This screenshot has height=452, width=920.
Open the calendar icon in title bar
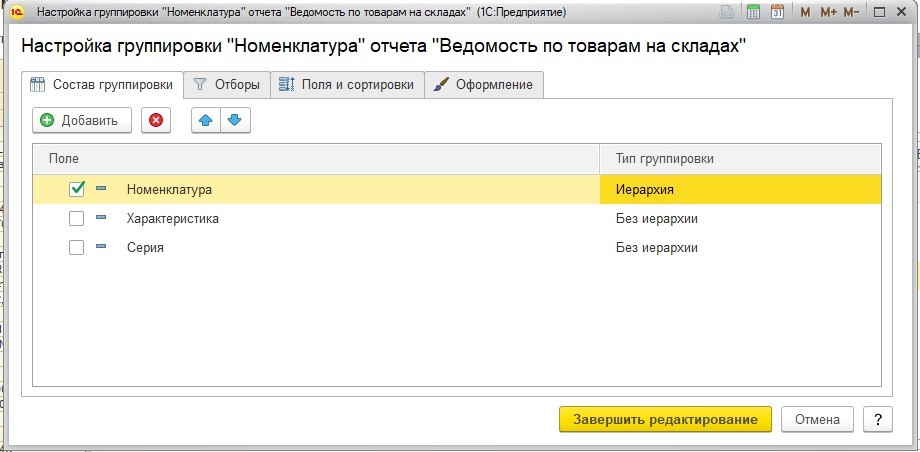[775, 12]
